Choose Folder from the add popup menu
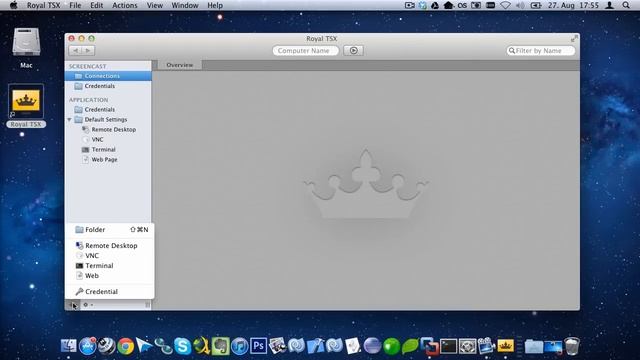 [x=109, y=230]
